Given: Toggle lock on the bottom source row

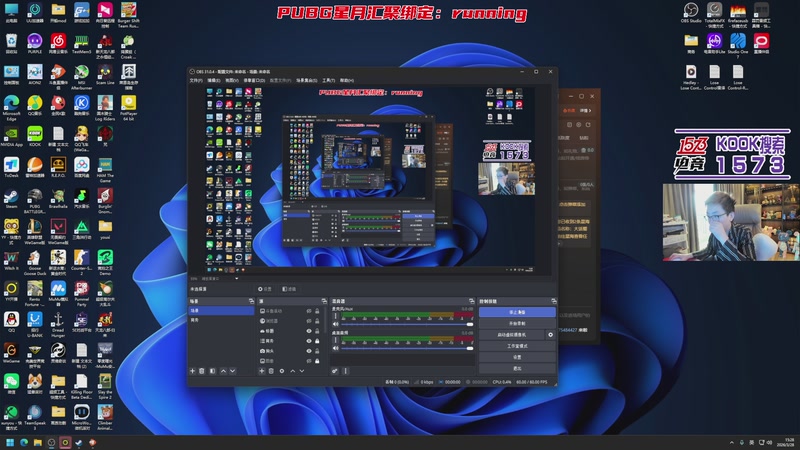Looking at the screenshot, I should point(317,361).
